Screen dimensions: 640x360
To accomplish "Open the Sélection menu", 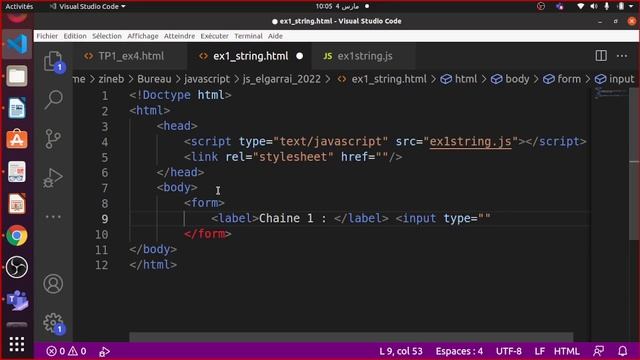I will [107, 36].
